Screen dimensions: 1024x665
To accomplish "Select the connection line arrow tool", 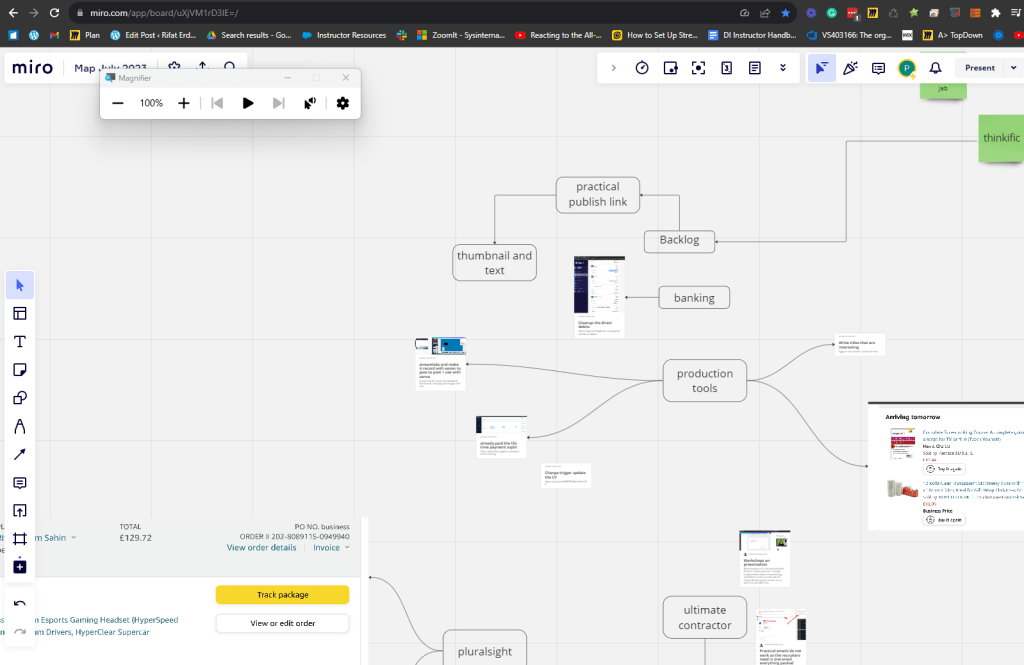I will (x=20, y=455).
